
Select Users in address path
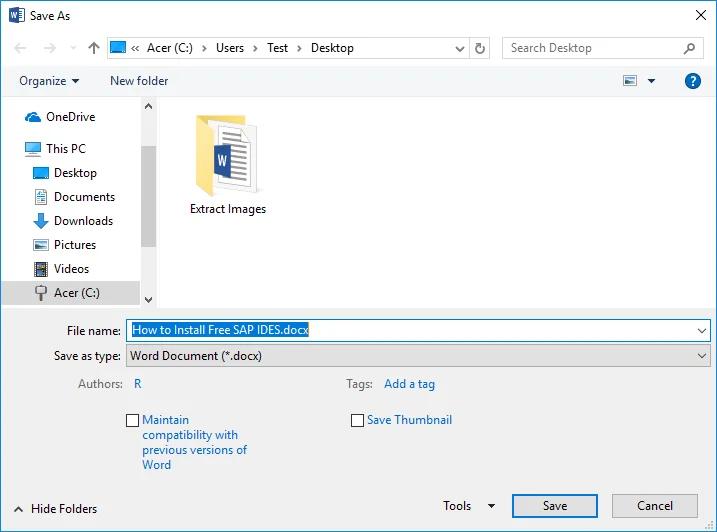(x=230, y=48)
